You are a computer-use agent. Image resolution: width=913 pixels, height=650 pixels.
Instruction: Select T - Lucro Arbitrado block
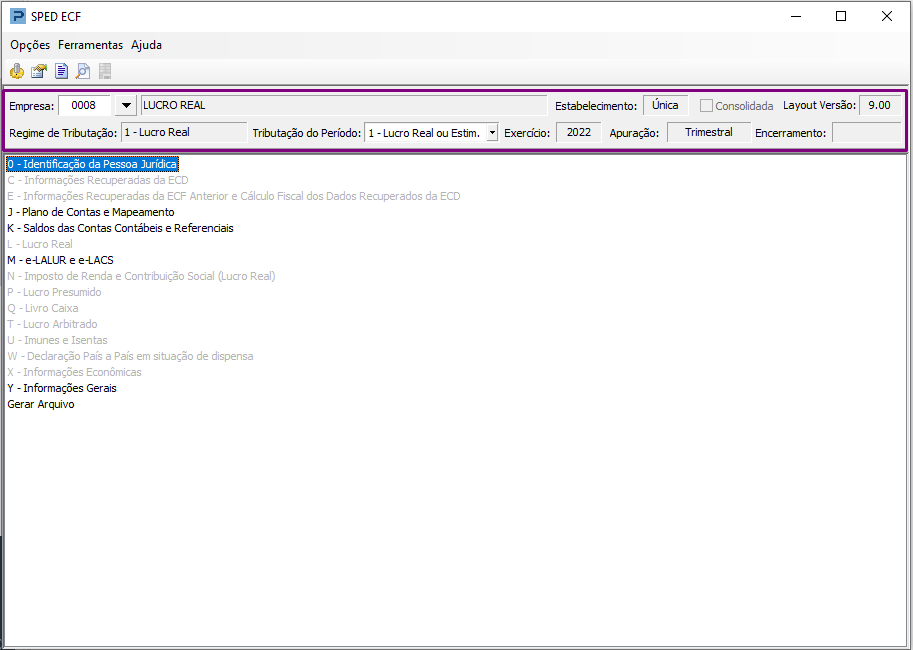click(x=52, y=324)
